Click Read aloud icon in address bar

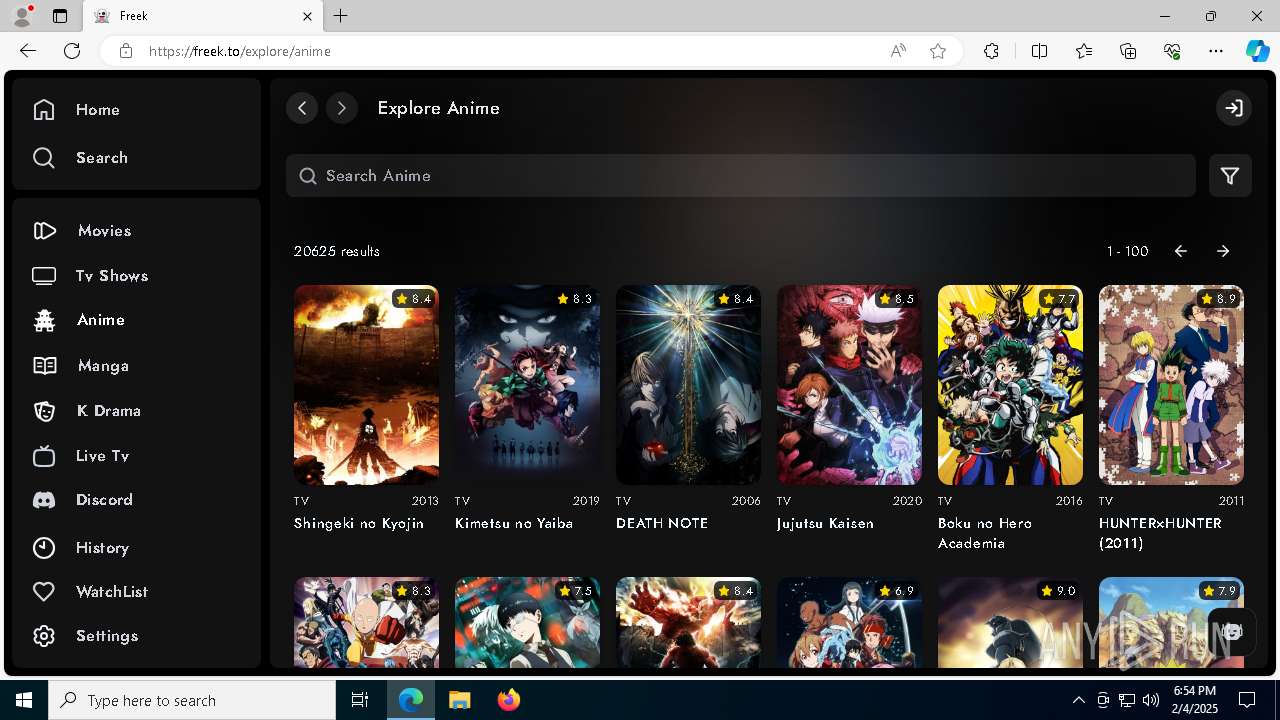pyautogui.click(x=898, y=51)
